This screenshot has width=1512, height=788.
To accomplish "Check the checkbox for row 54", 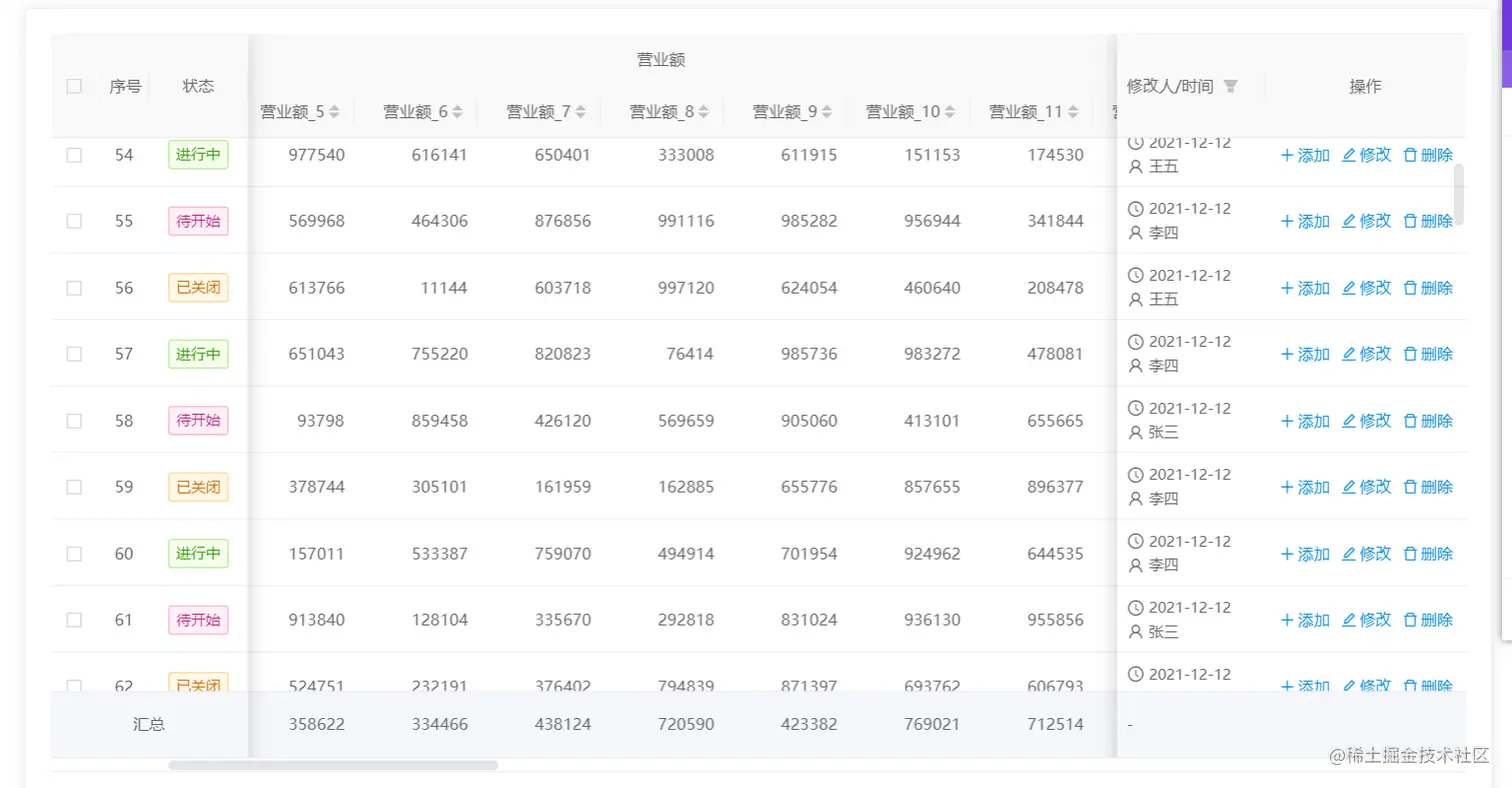I will click(73, 155).
